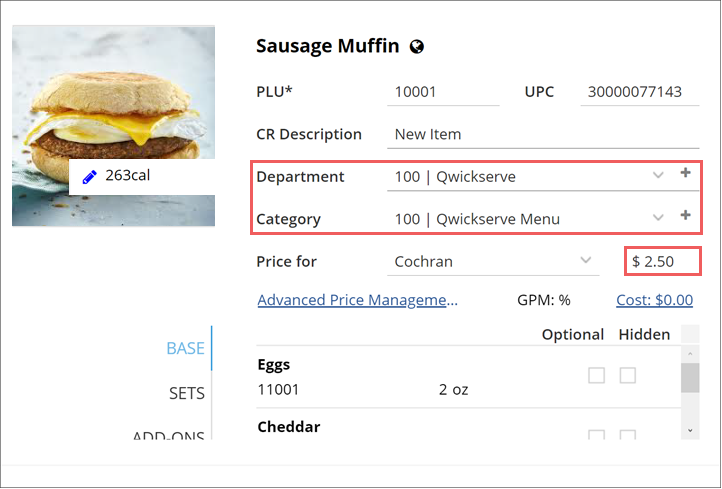Screen dimensions: 722x489
Task: Check the Optional box for Eggs
Action: coord(596,375)
